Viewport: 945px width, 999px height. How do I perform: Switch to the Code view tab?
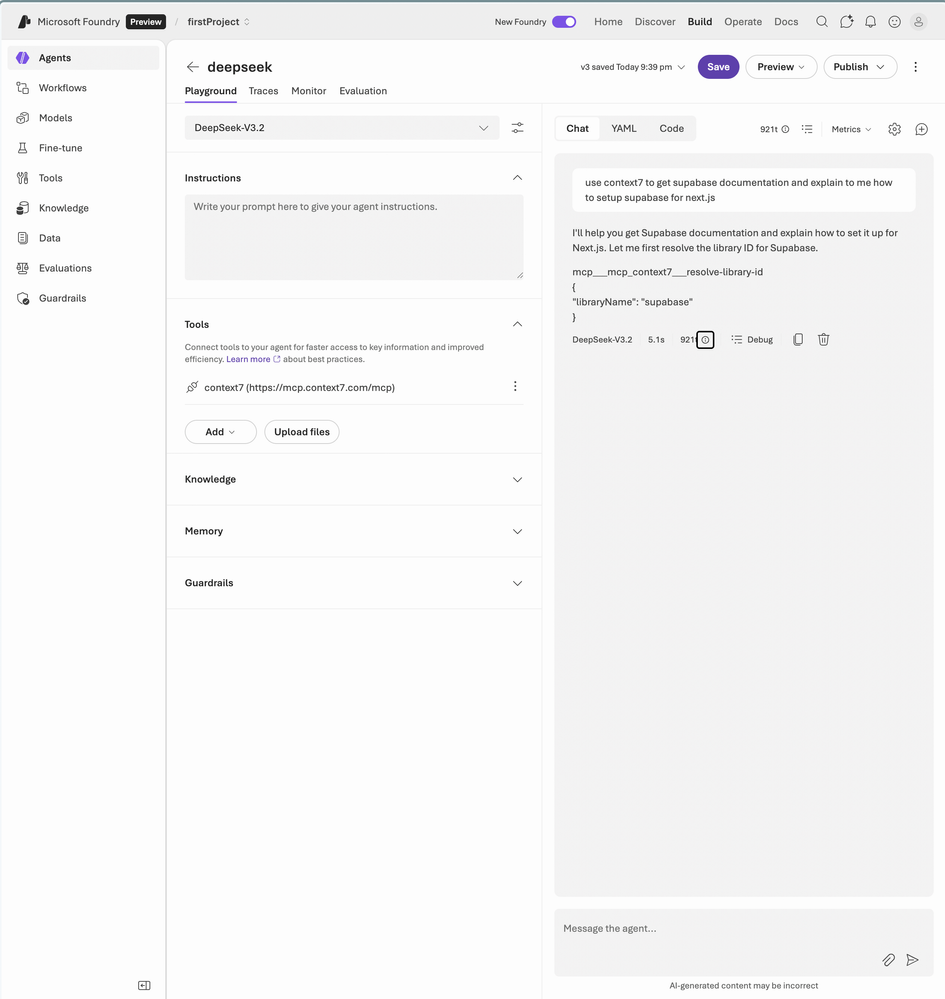(672, 129)
